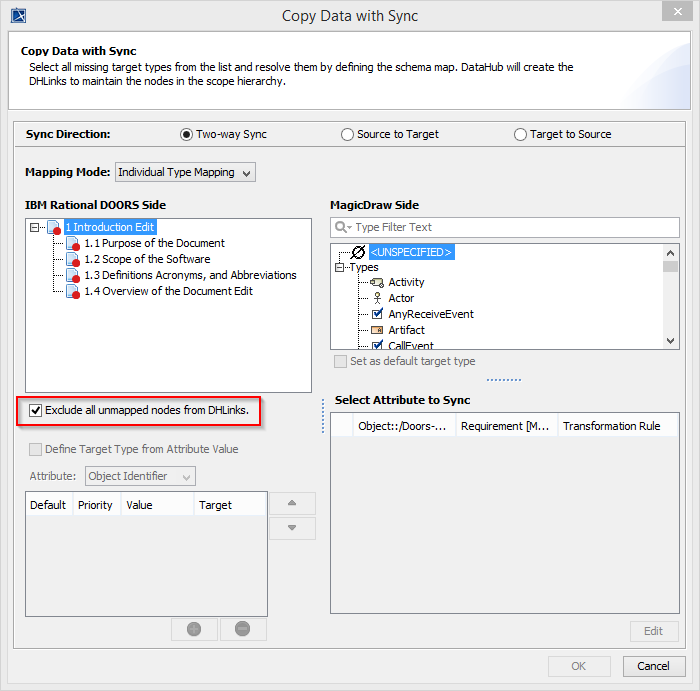
Task: Select Artifact in the types list
Action: click(x=406, y=330)
